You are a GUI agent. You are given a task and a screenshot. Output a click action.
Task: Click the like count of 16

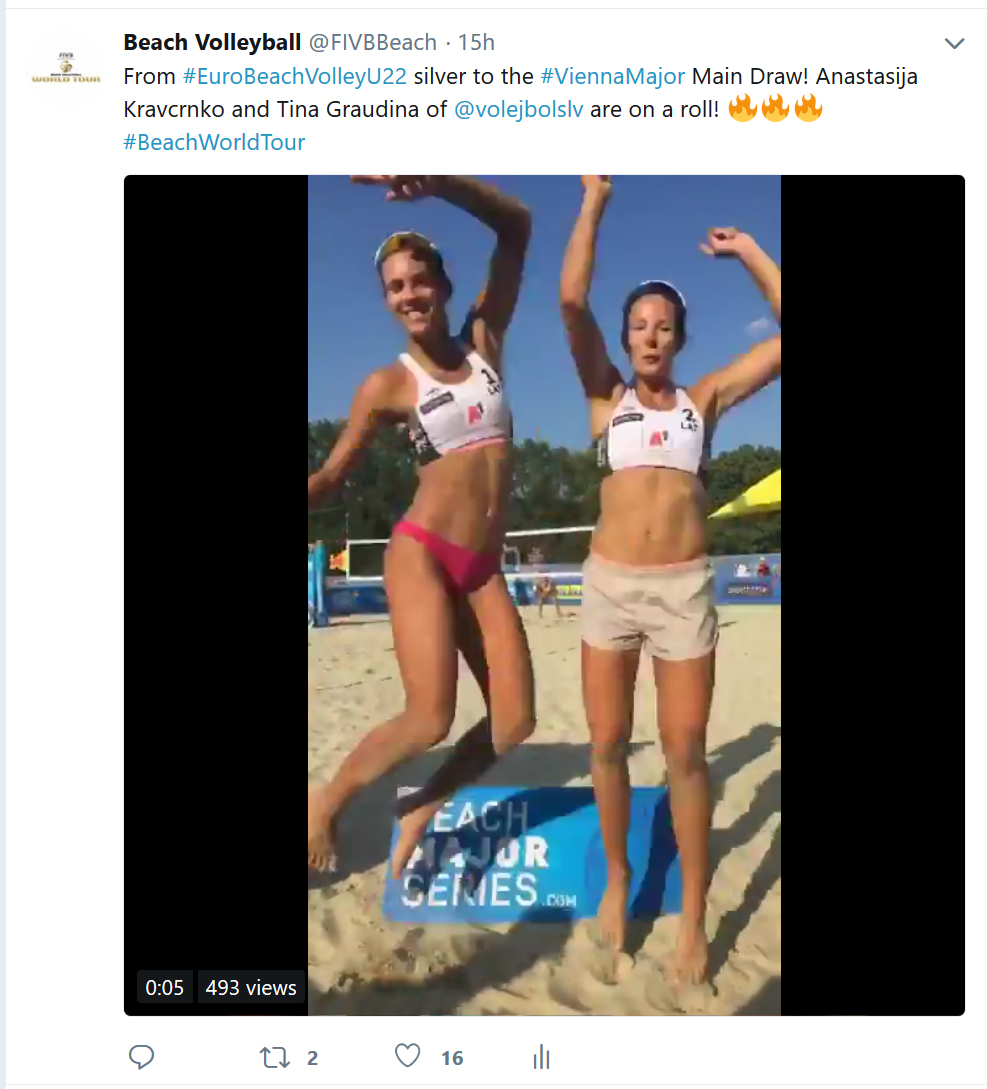coord(452,1058)
